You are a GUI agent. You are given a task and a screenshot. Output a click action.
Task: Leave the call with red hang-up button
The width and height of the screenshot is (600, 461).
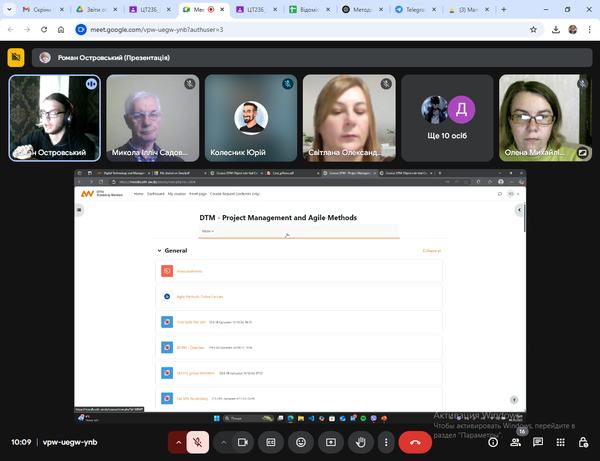(x=415, y=441)
